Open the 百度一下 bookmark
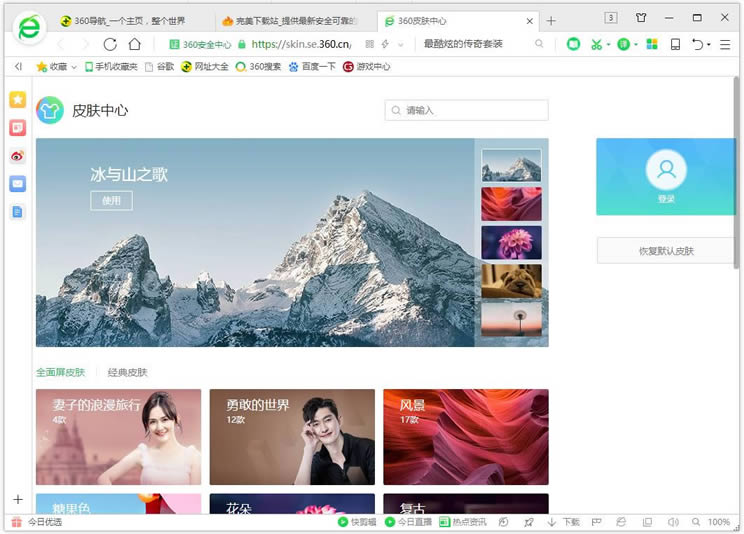This screenshot has width=744, height=534. (312, 67)
